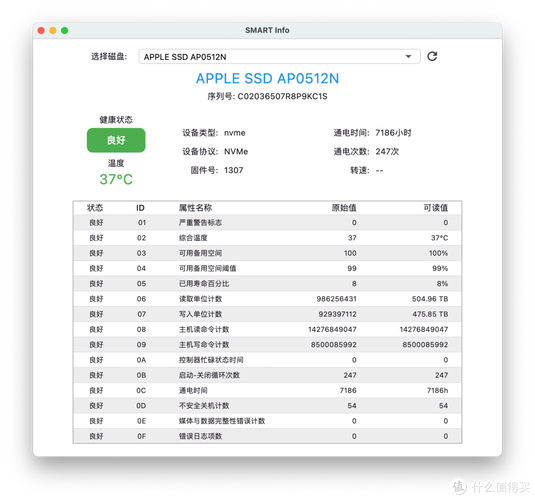The width and height of the screenshot is (535, 500).
Task: Select the 读取单位计数 attribute row
Action: [268, 299]
